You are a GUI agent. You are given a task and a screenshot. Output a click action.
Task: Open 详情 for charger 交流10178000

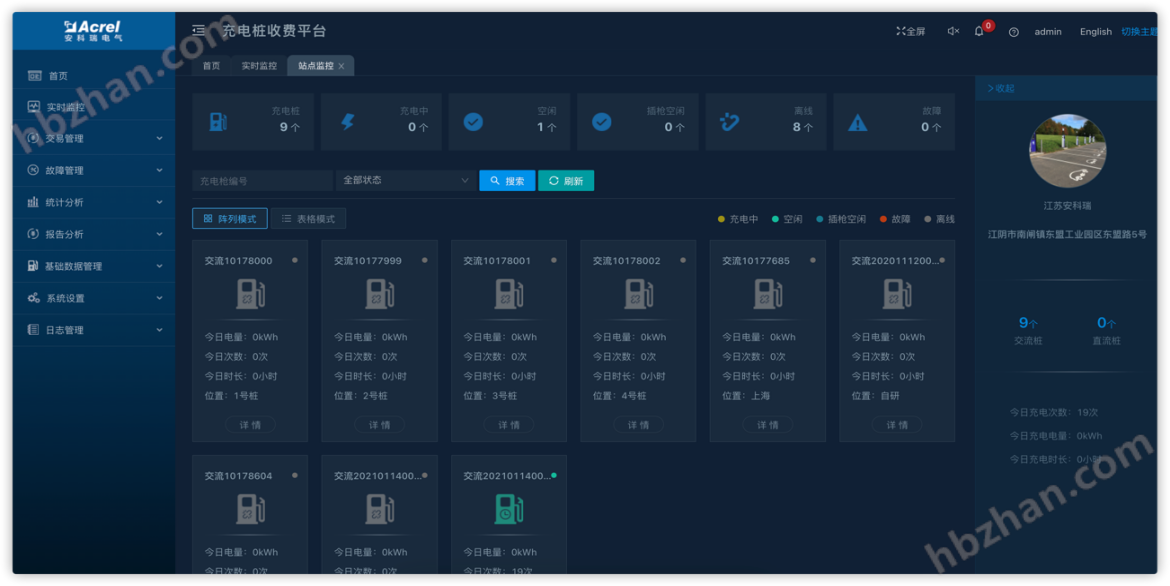tap(250, 424)
